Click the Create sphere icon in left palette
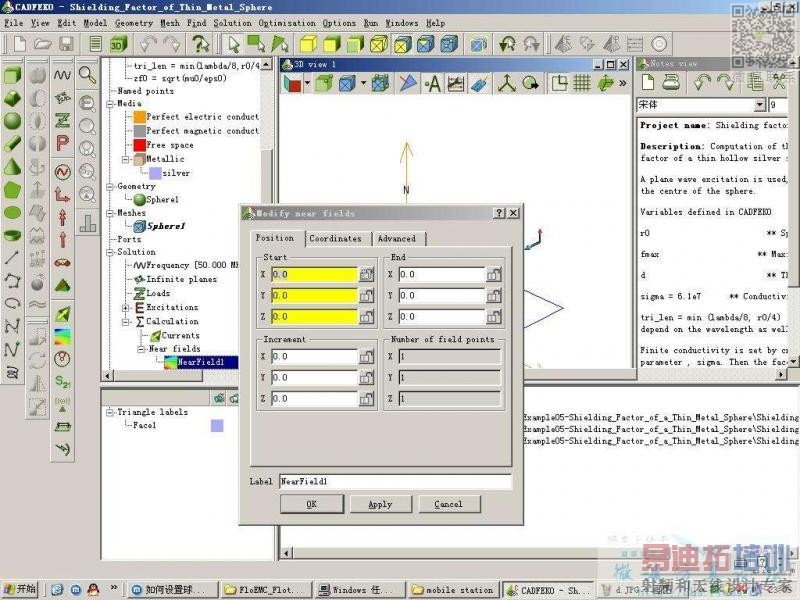Viewport: 800px width, 600px height. point(13,121)
